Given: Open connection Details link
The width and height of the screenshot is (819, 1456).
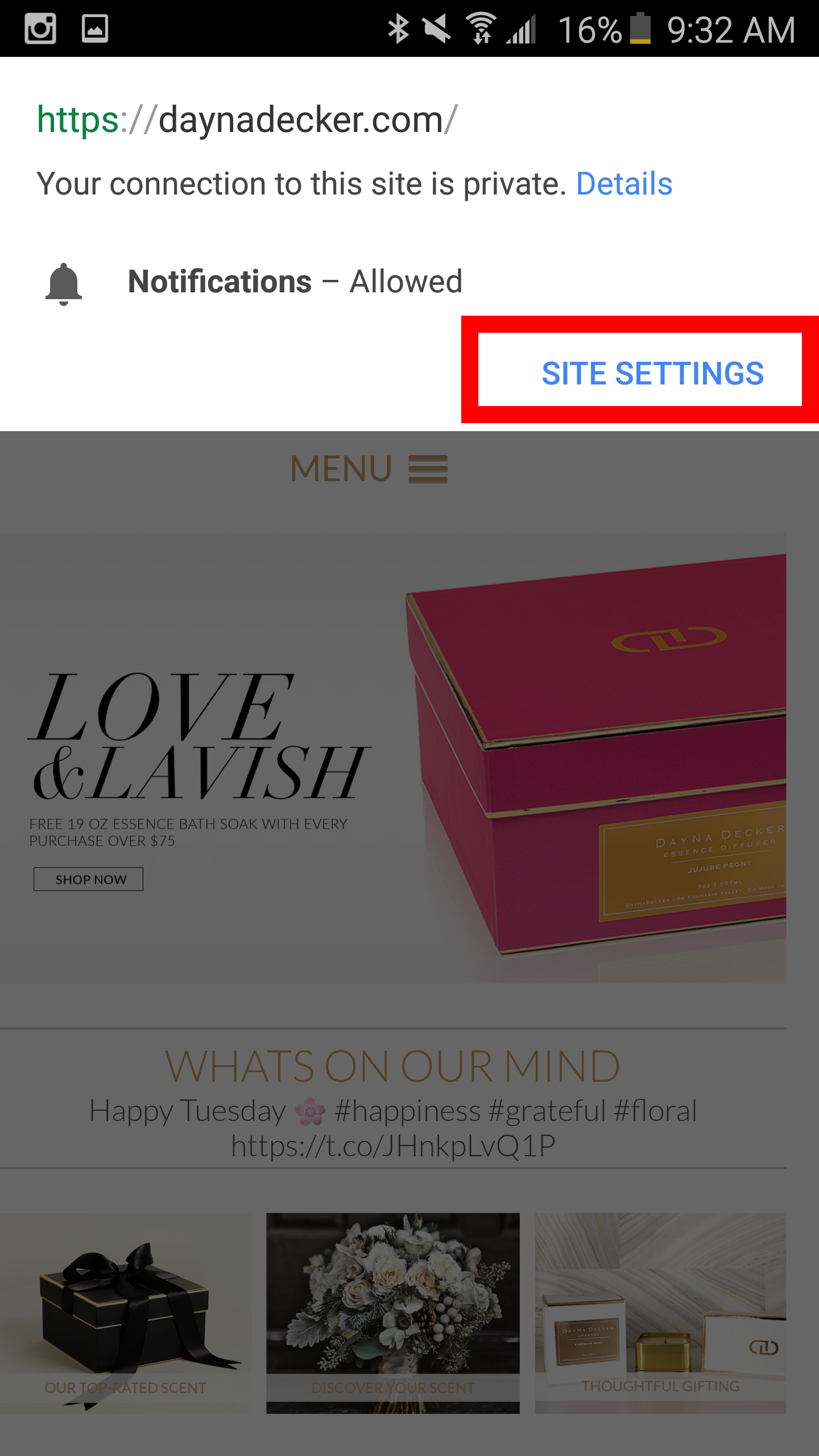Looking at the screenshot, I should coord(624,184).
